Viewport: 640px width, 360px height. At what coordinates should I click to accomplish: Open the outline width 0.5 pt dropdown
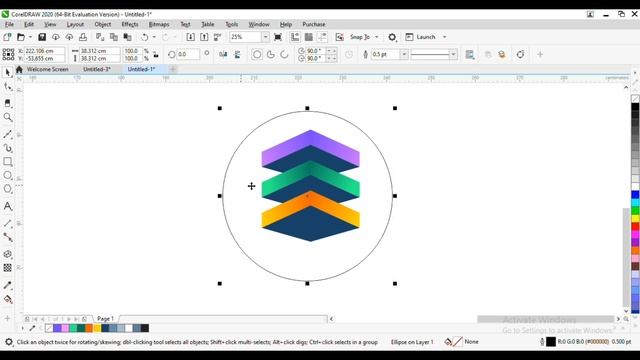pyautogui.click(x=404, y=54)
